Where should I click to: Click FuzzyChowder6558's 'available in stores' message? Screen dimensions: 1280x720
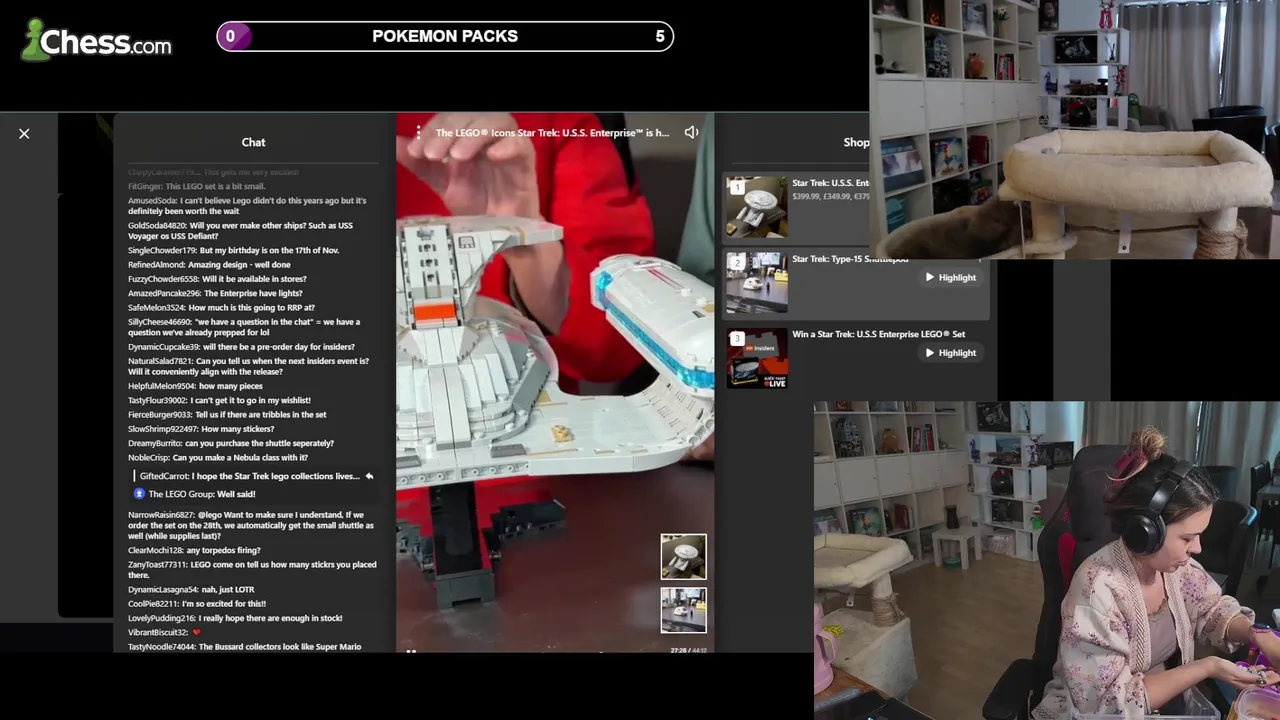(217, 279)
